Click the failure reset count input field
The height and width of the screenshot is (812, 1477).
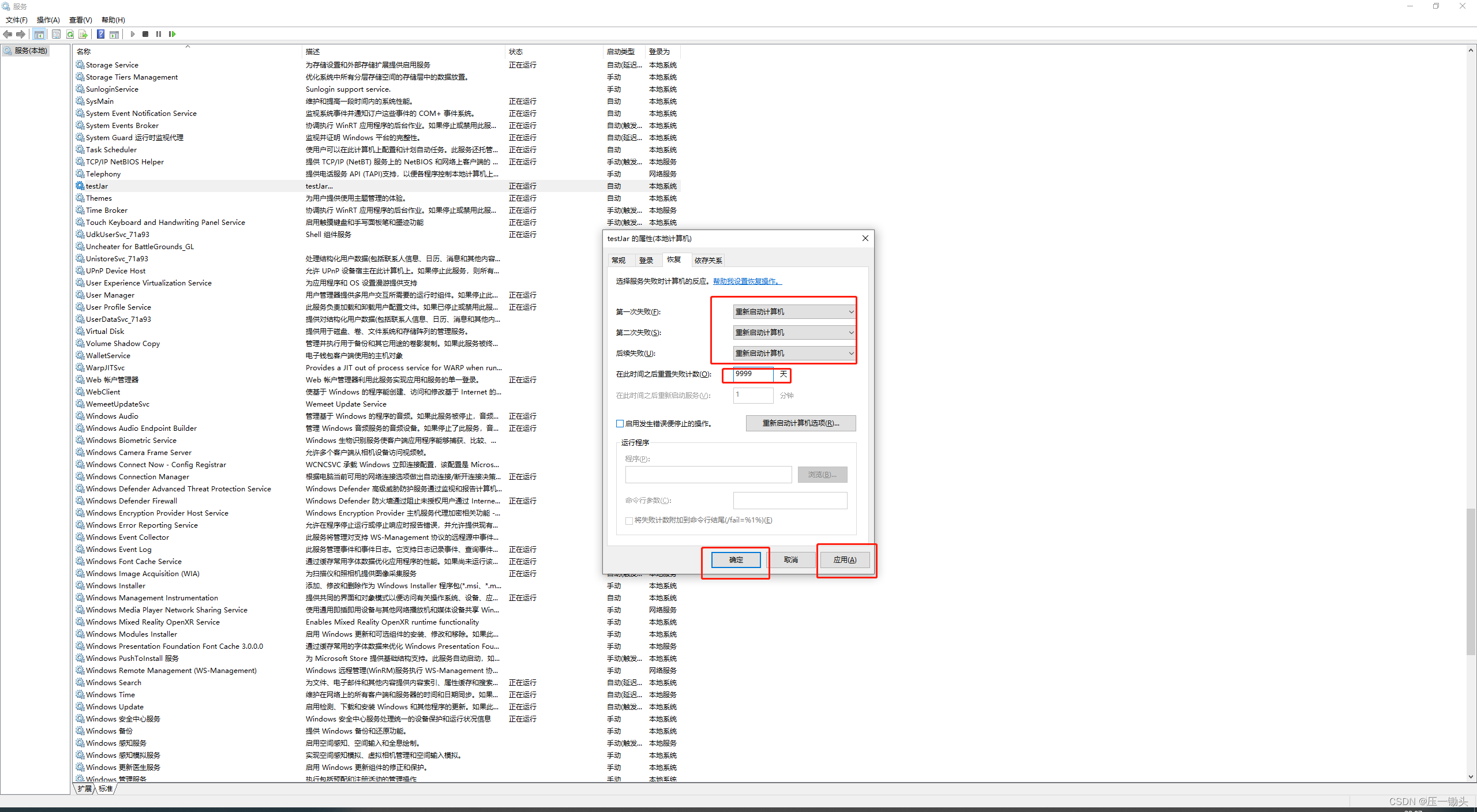[750, 374]
